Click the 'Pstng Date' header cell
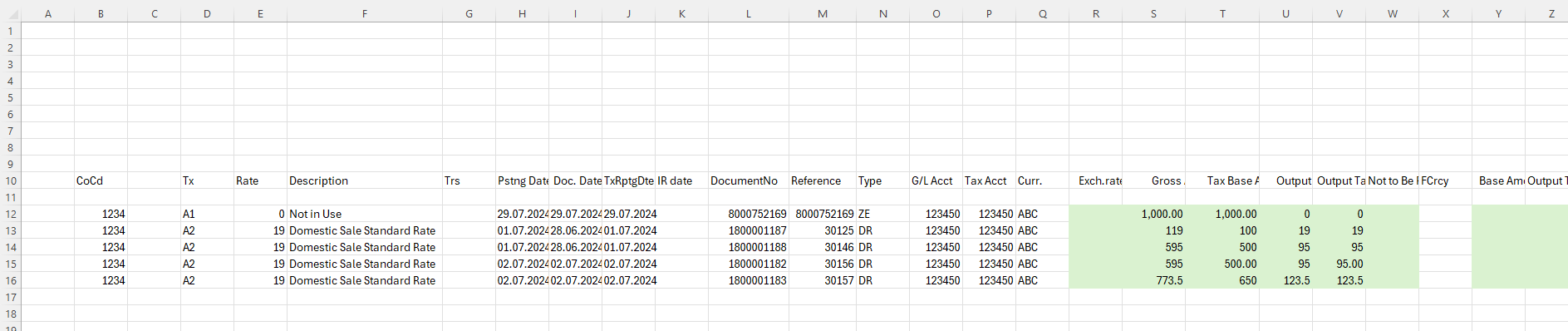 point(523,180)
